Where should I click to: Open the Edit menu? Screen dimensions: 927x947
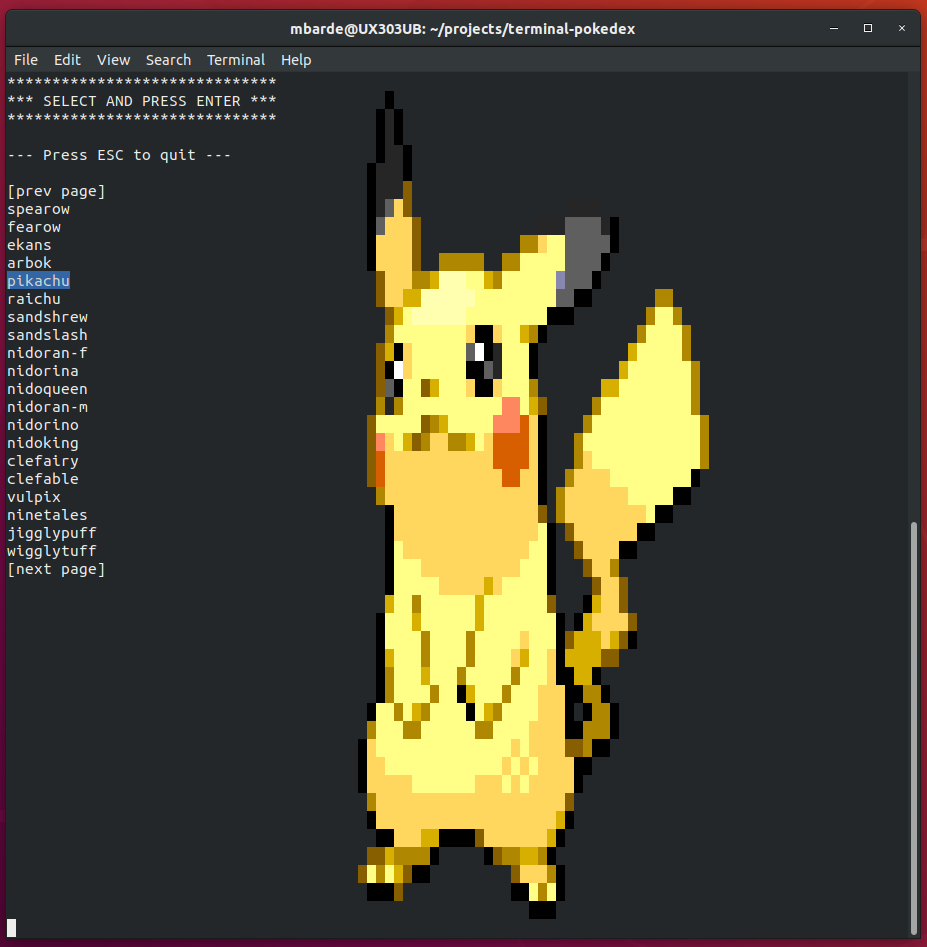pyautogui.click(x=67, y=60)
